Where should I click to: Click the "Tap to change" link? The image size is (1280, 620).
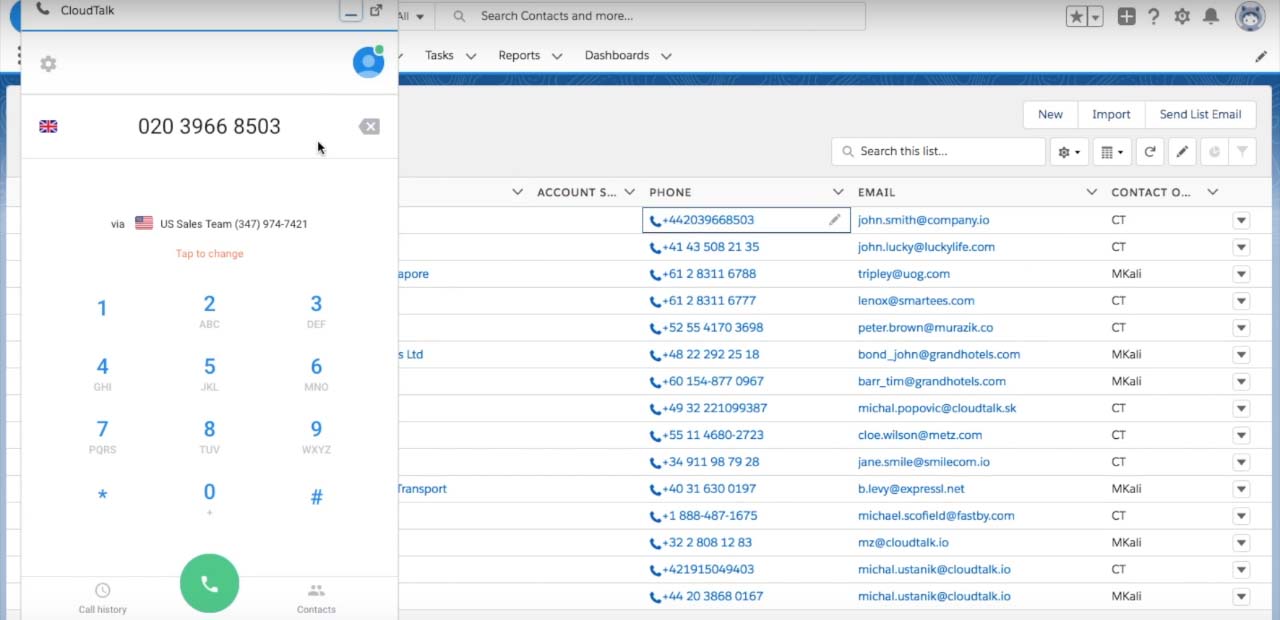(209, 253)
